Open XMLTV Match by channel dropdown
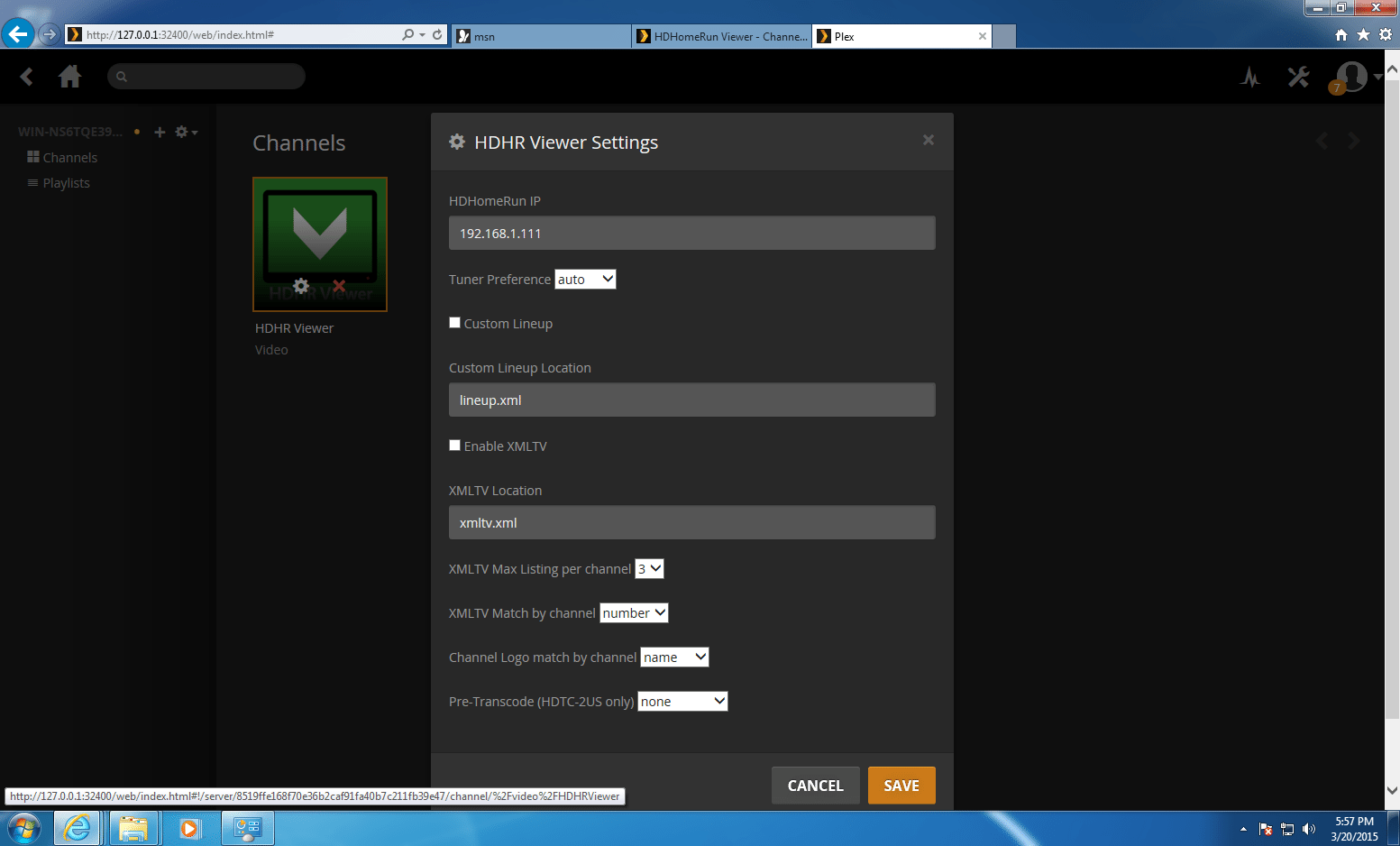 click(634, 613)
